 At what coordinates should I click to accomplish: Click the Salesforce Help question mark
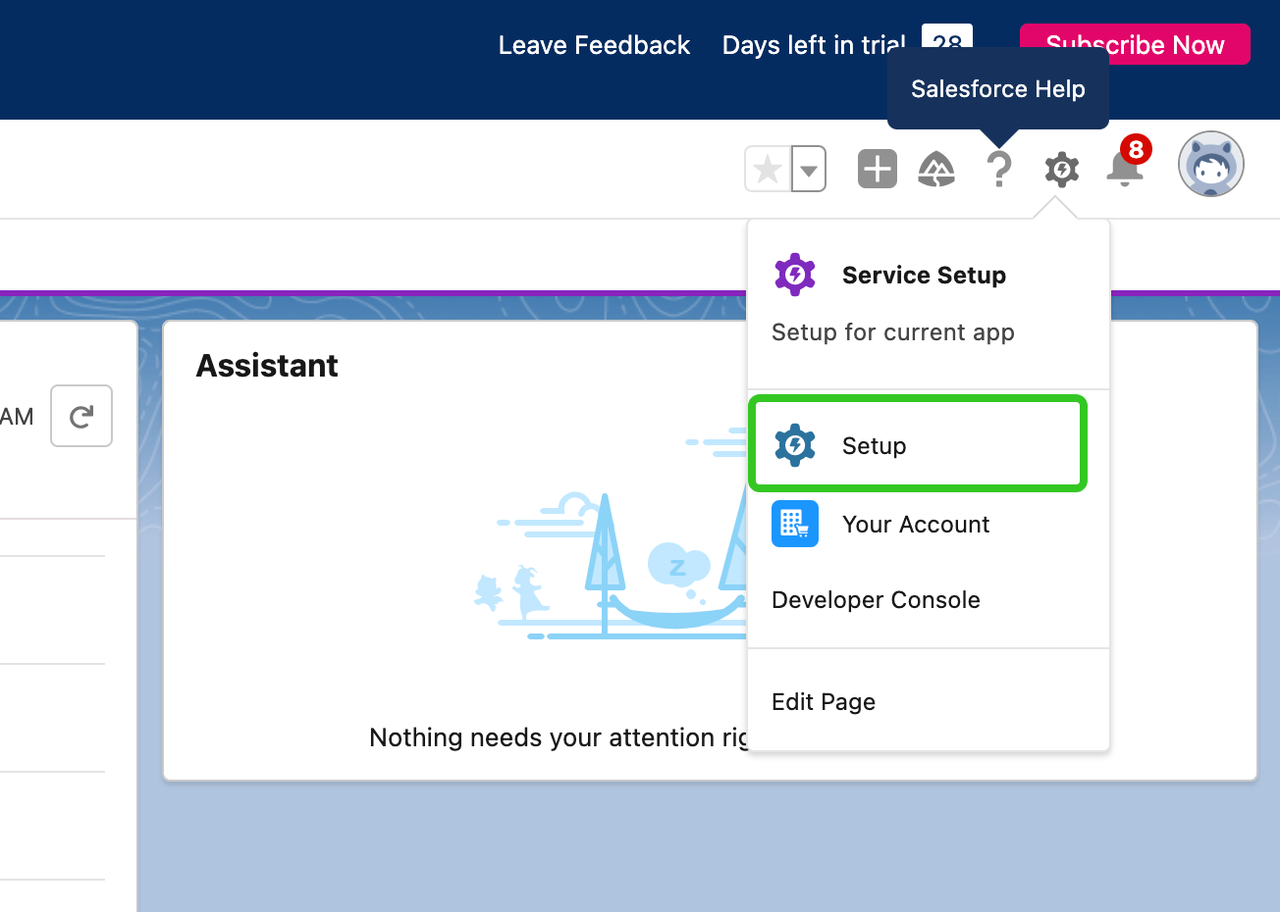(x=999, y=170)
